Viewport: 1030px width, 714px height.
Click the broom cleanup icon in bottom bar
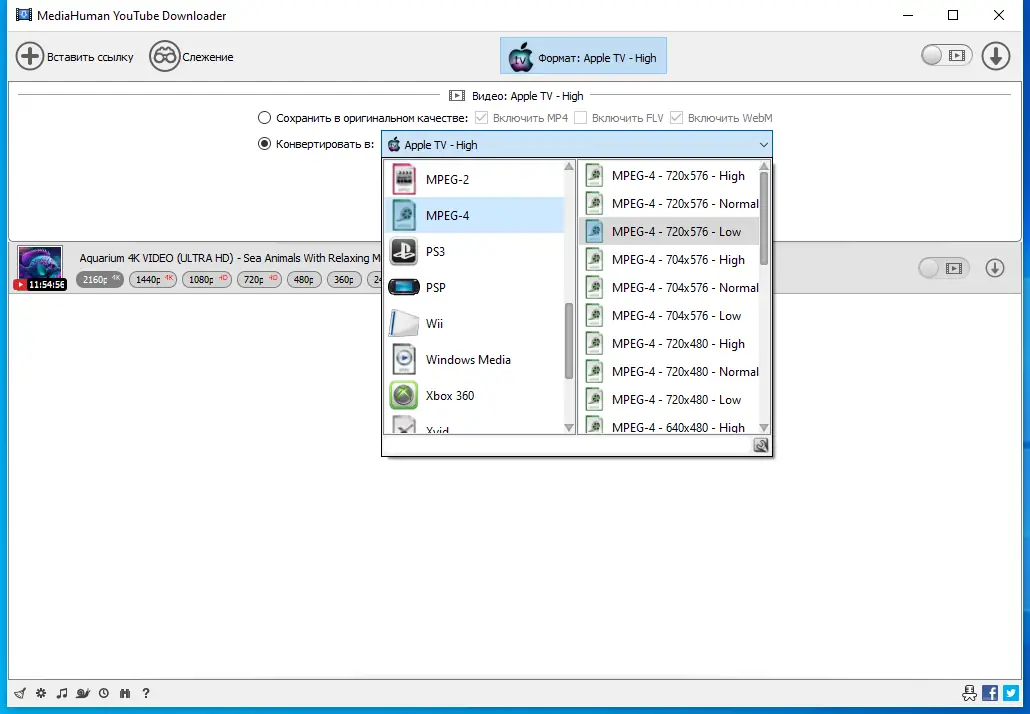(20, 693)
